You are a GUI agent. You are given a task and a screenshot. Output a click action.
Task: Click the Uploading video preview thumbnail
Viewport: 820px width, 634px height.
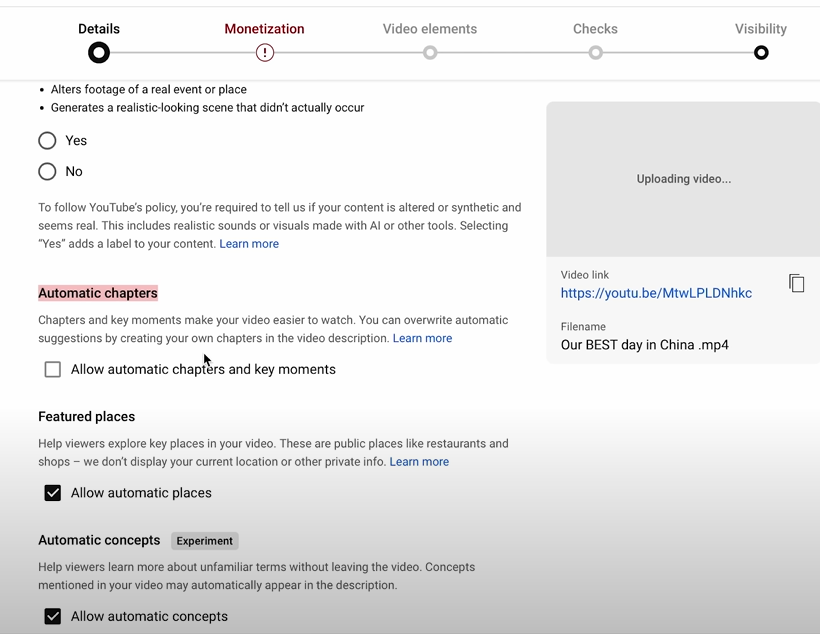tap(683, 179)
